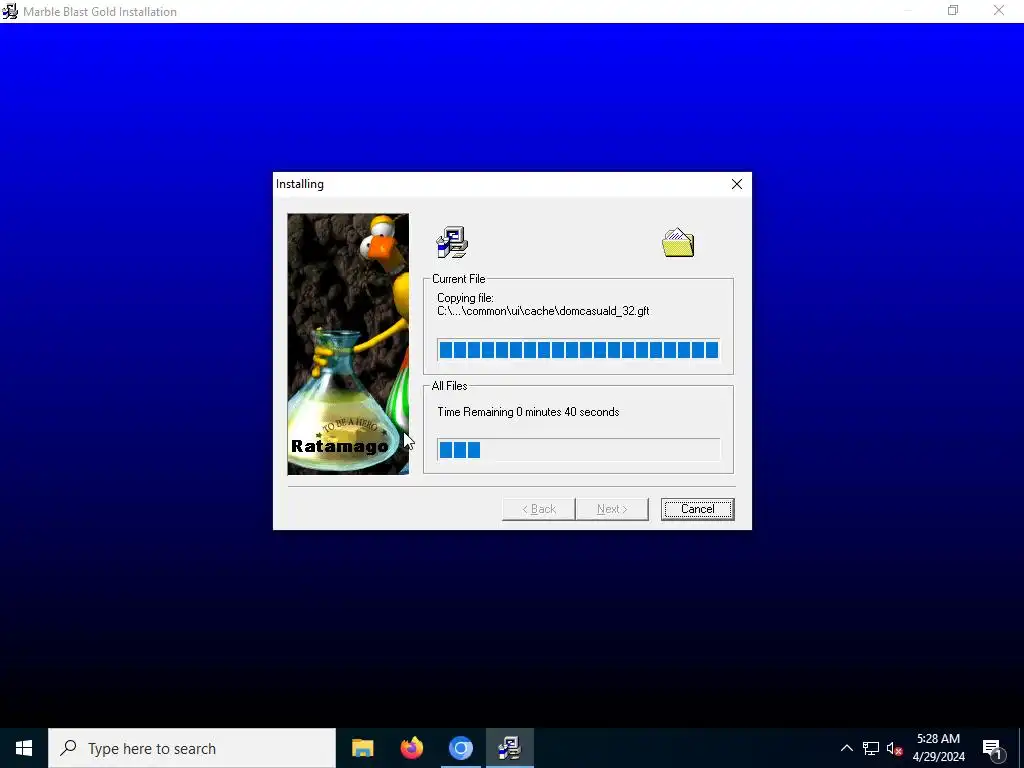Click the Ratamago artwork image
This screenshot has width=1024, height=768.
[348, 344]
